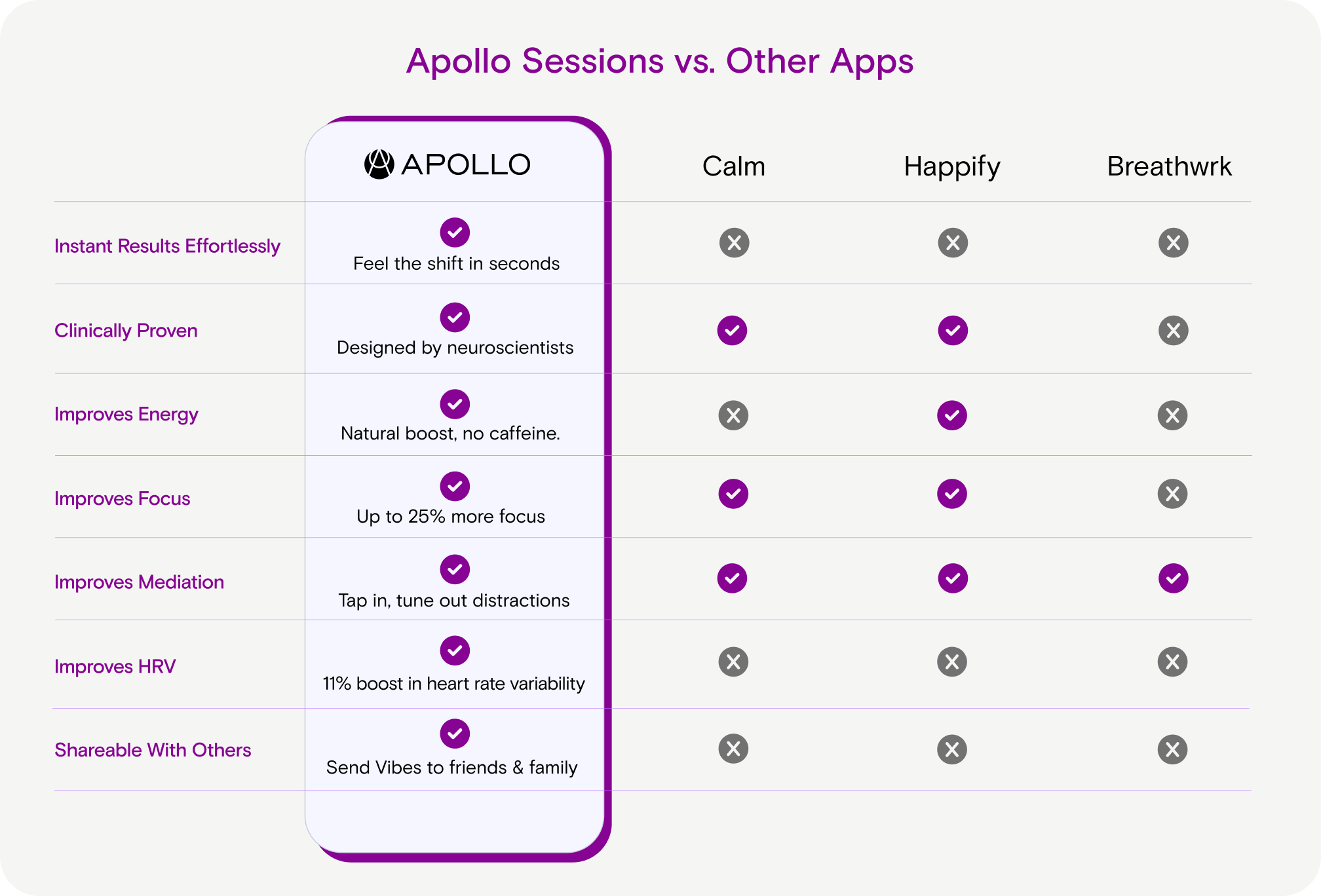Click Apollo's checkmark above '11% boost in heart rate variability'

click(x=455, y=650)
